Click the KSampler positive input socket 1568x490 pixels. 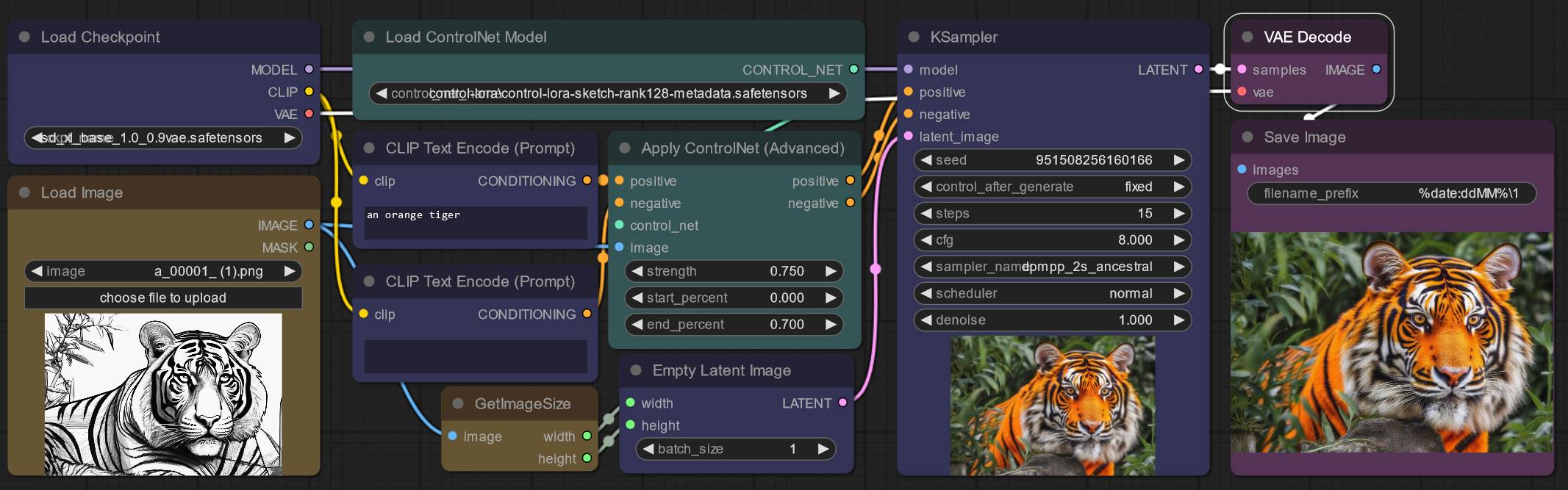tap(909, 92)
